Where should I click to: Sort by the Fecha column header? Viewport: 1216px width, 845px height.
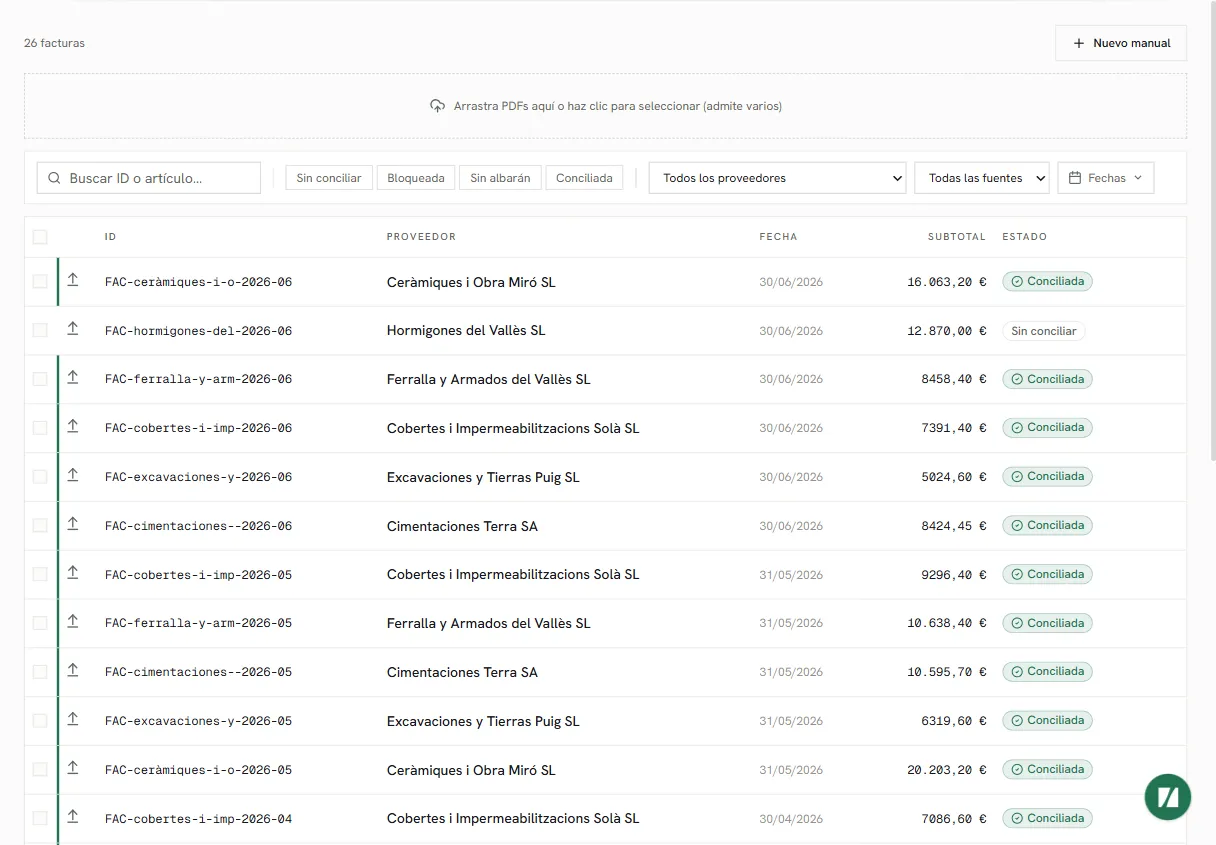point(778,237)
